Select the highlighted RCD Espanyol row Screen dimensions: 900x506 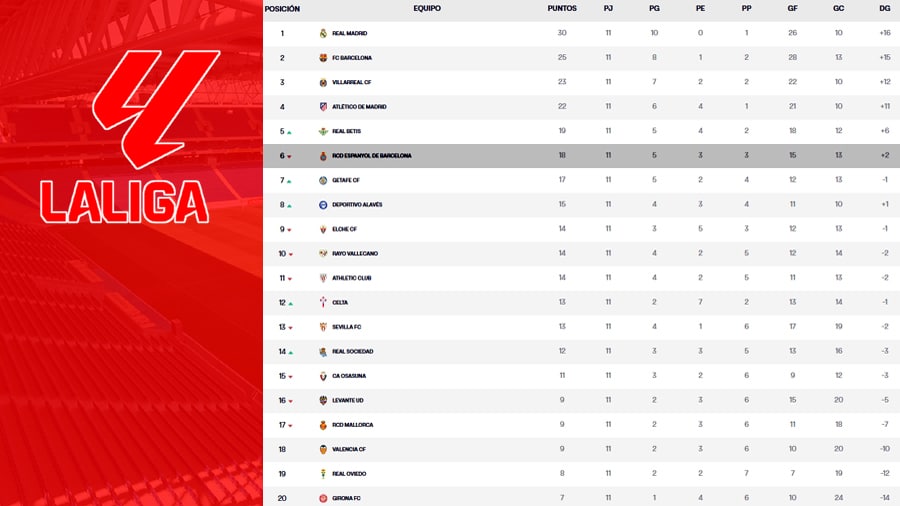(580, 156)
